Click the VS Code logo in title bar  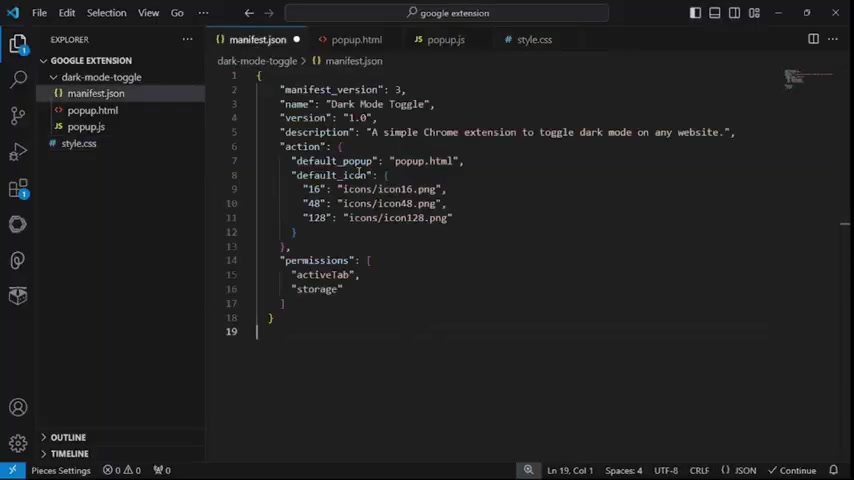point(13,13)
